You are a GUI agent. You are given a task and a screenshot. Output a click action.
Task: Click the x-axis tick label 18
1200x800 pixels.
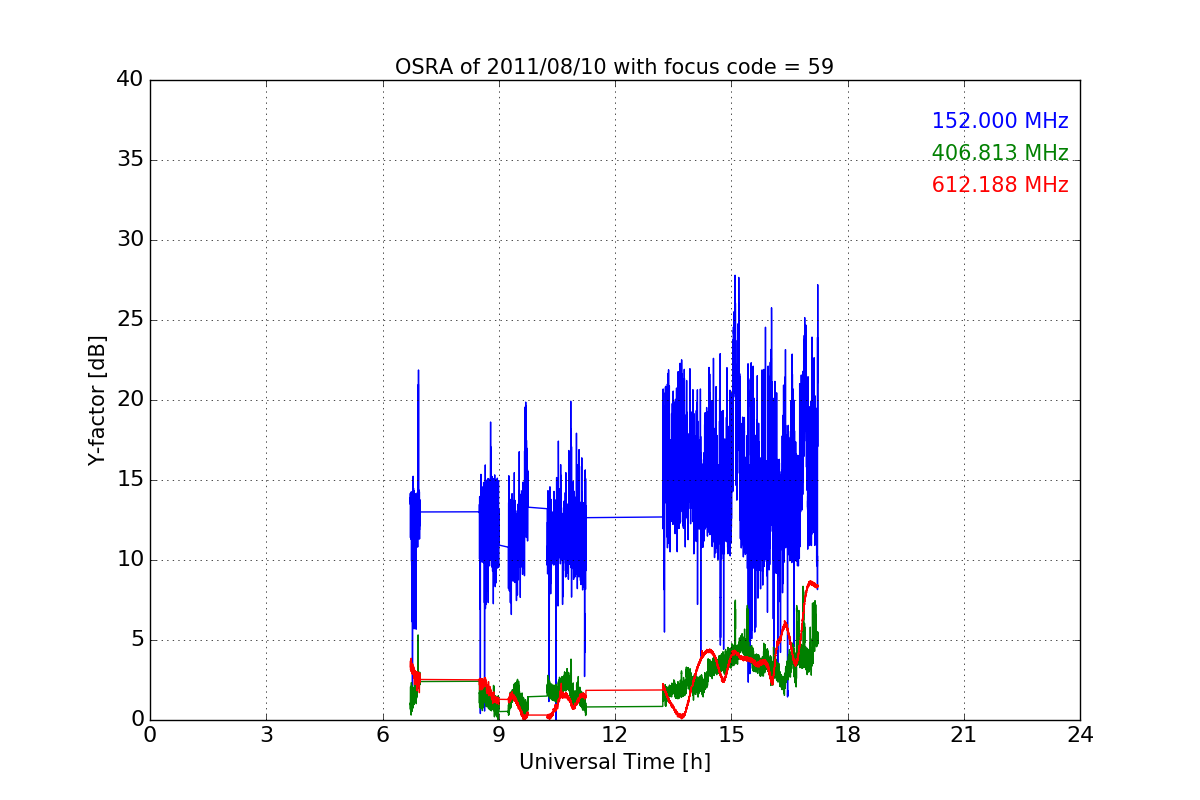[848, 735]
